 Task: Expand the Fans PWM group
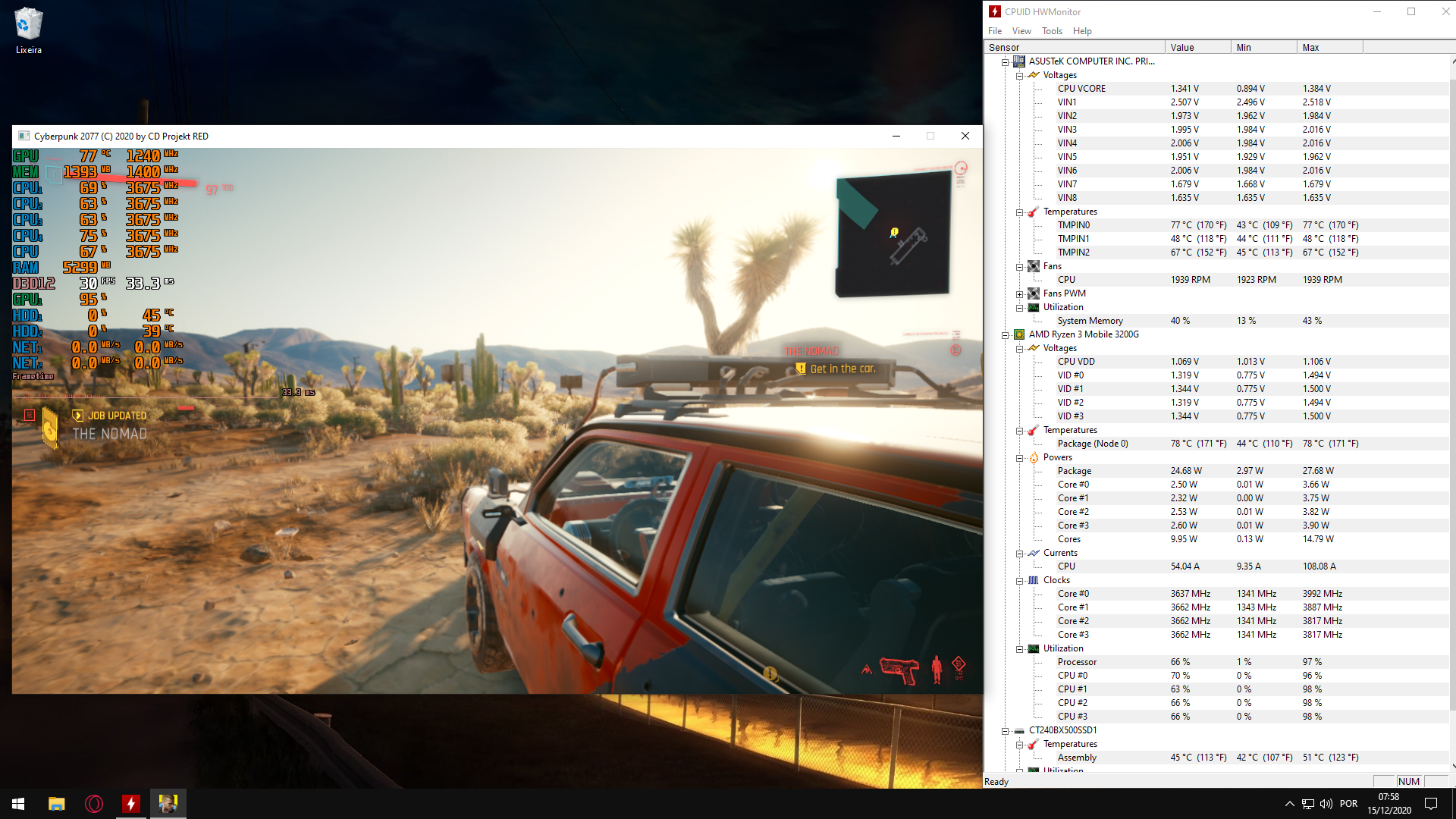(x=1020, y=293)
